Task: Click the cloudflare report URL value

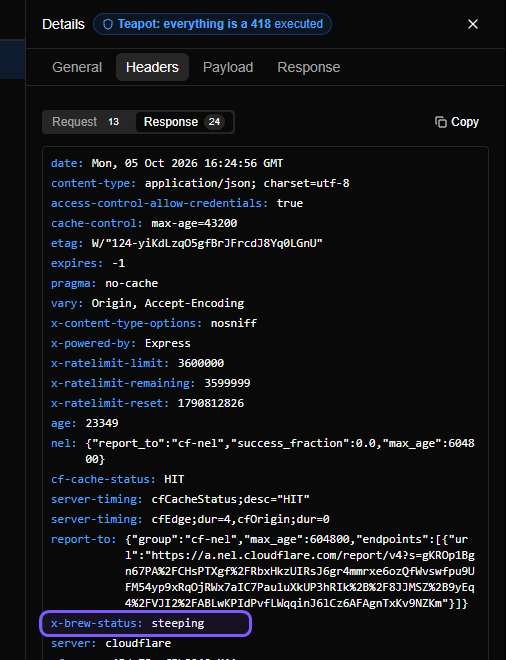Action: tap(300, 571)
